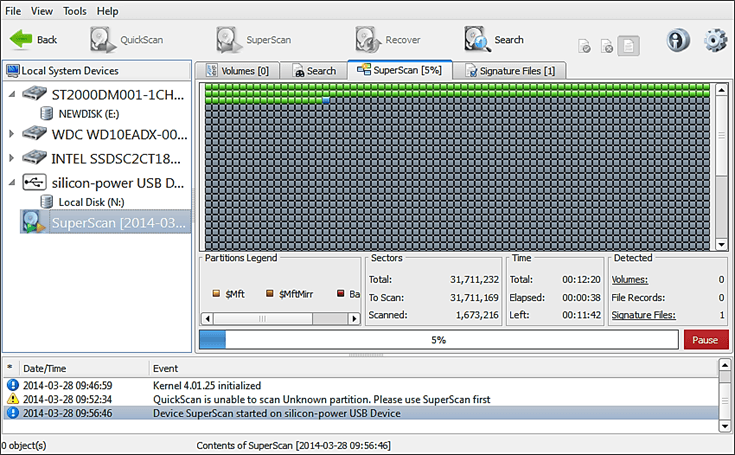Click the Signature Files link in Detected
This screenshot has width=735, height=455.
point(643,315)
